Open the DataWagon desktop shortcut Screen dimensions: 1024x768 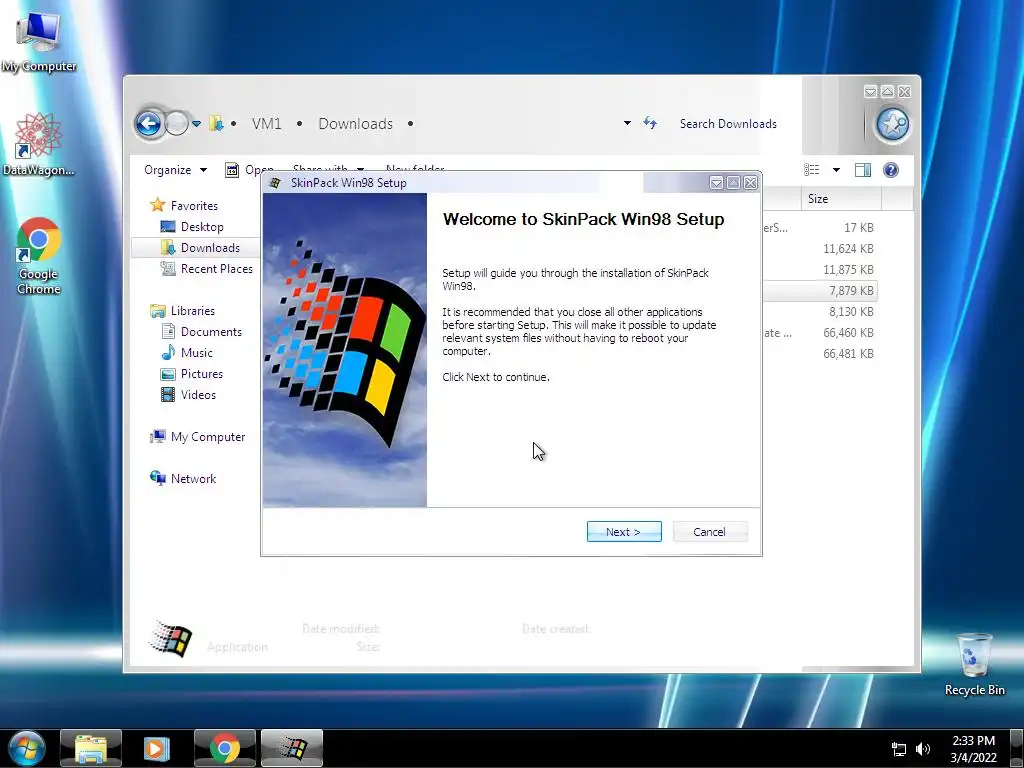point(39,144)
